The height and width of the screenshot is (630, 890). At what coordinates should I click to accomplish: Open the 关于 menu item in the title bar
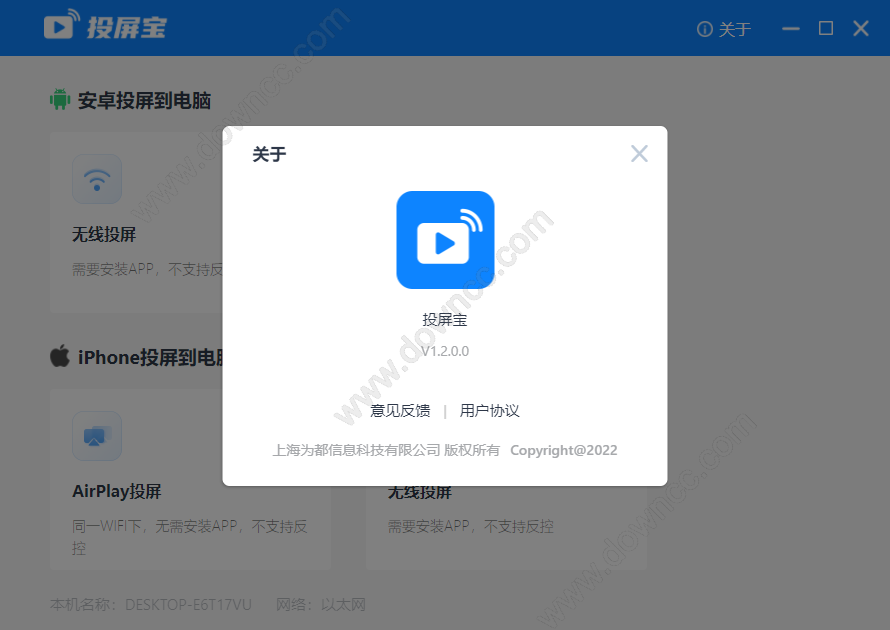732,29
